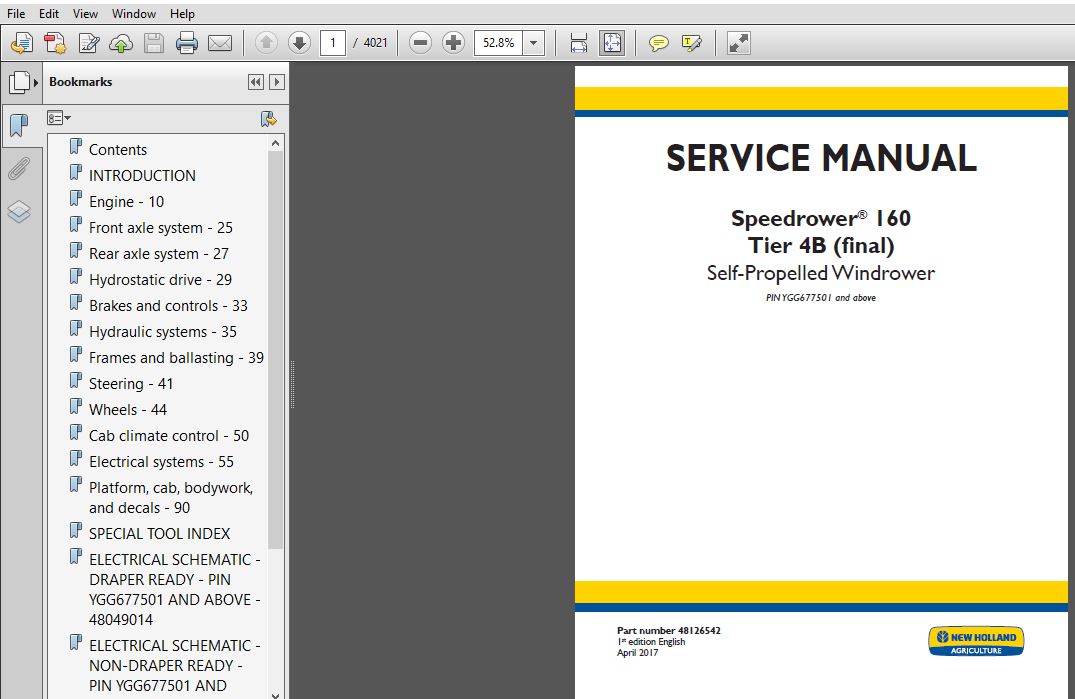Click the Thumbnails panel expand arrow
This screenshot has height=699, width=1075.
[36, 82]
